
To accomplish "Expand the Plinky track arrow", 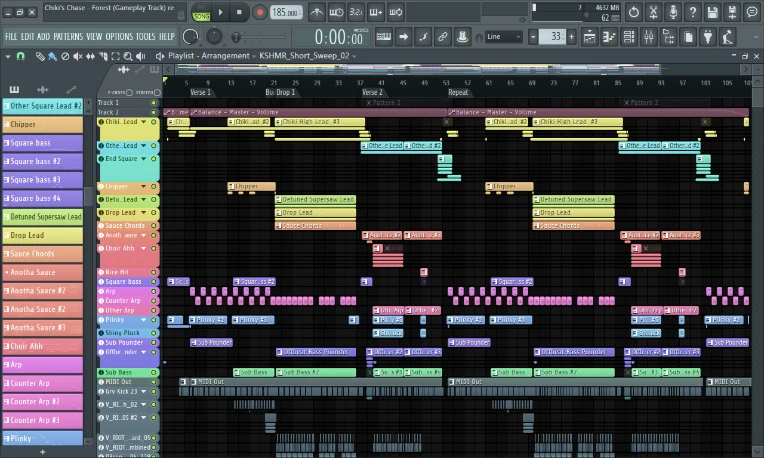I will point(144,320).
